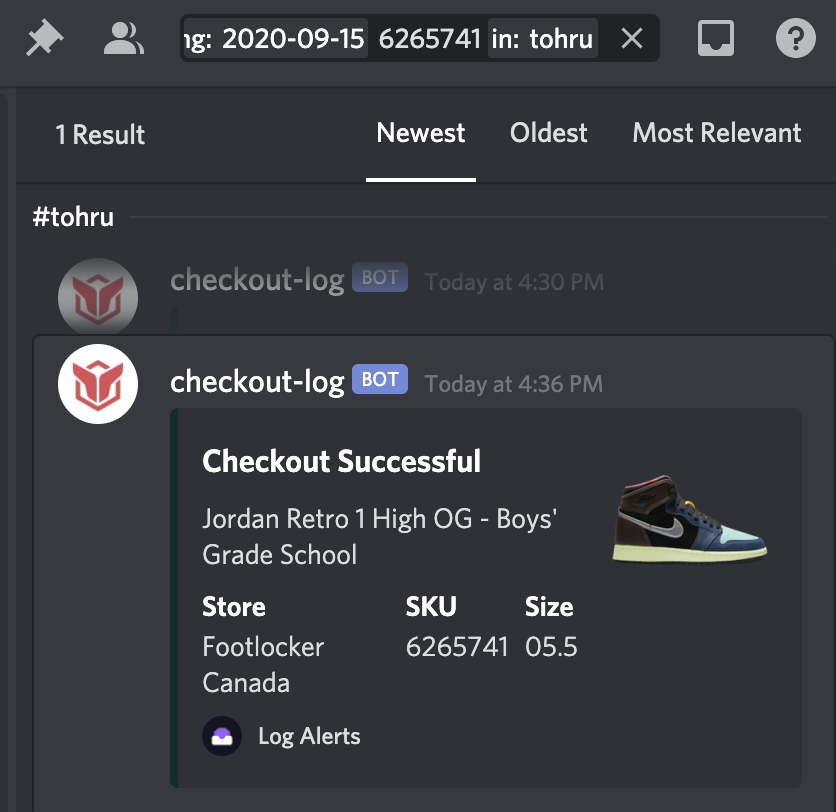Keep results sorted by Newest
Image resolution: width=836 pixels, height=812 pixels.
420,132
